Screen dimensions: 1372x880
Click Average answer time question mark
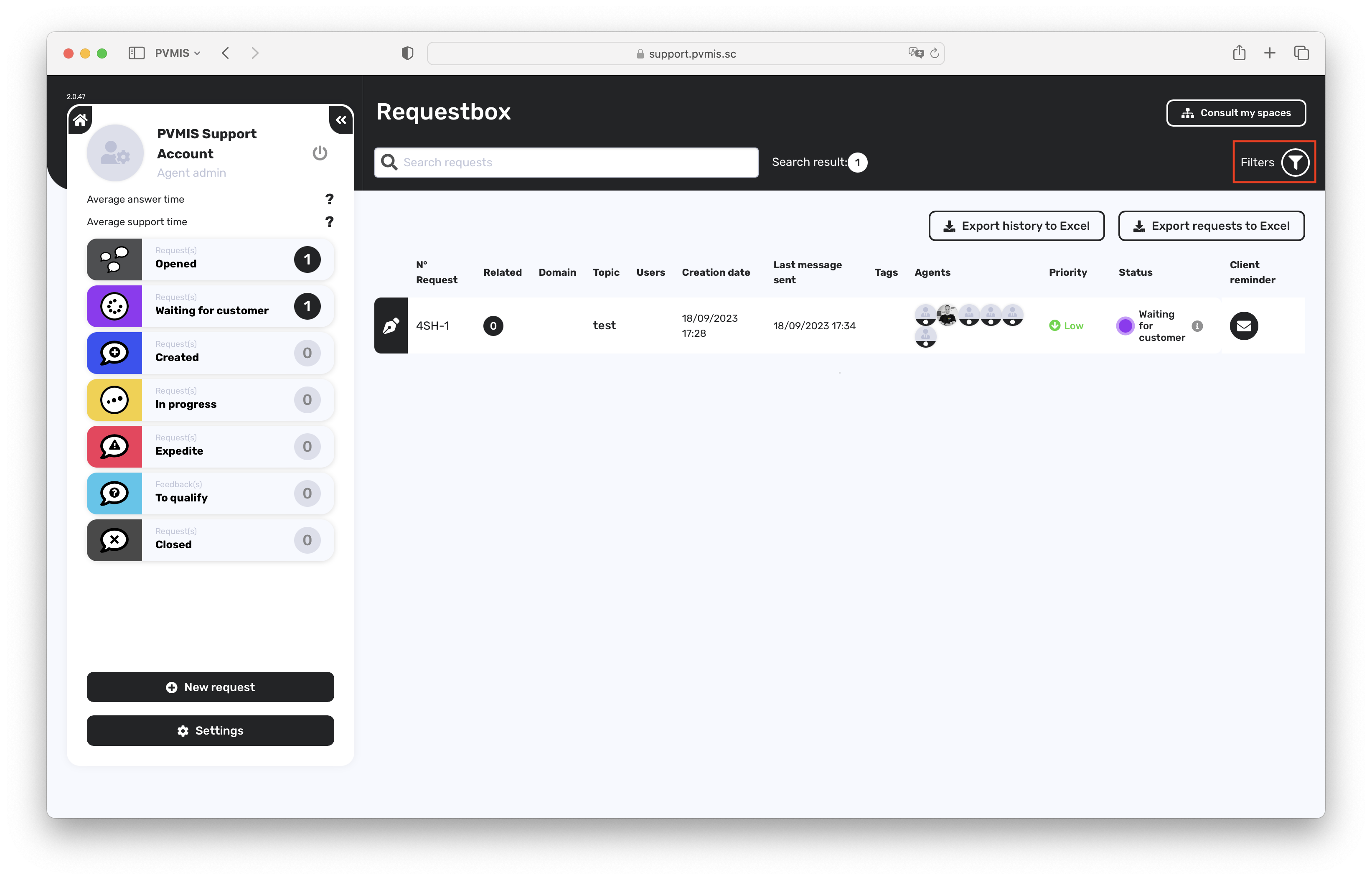329,199
